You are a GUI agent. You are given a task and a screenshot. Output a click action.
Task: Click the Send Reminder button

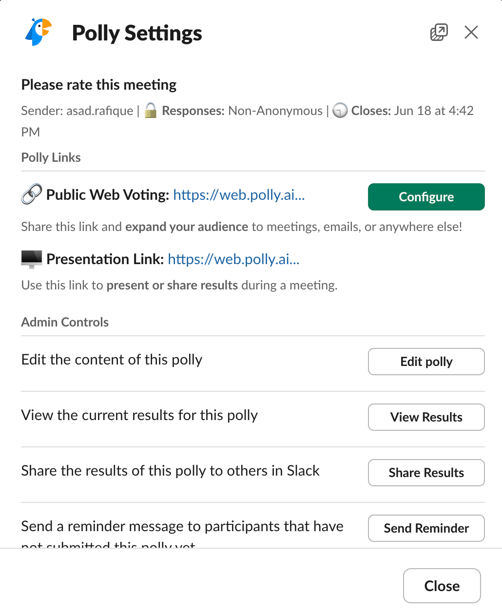pyautogui.click(x=426, y=528)
